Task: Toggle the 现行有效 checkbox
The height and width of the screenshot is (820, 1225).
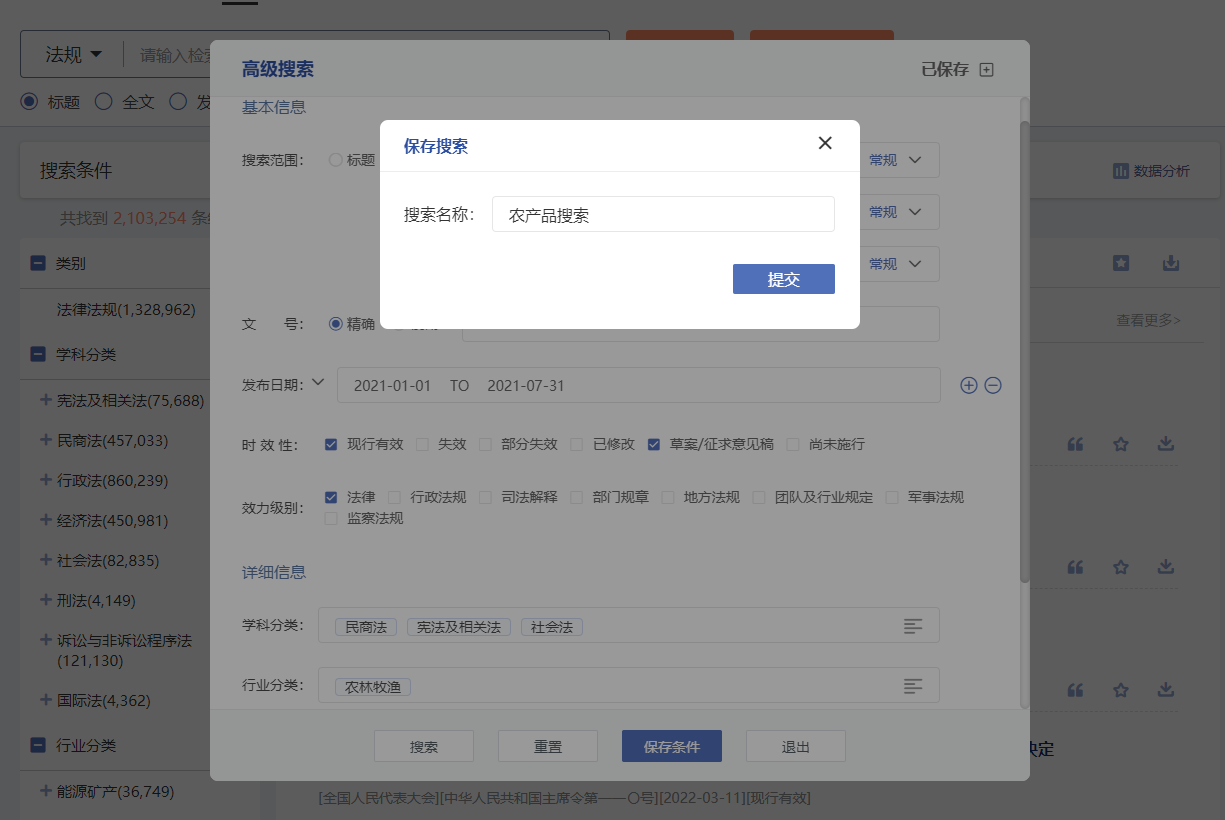Action: 331,444
